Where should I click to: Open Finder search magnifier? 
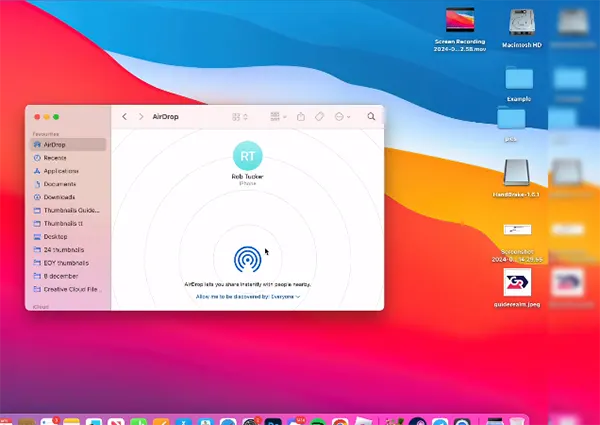click(371, 117)
